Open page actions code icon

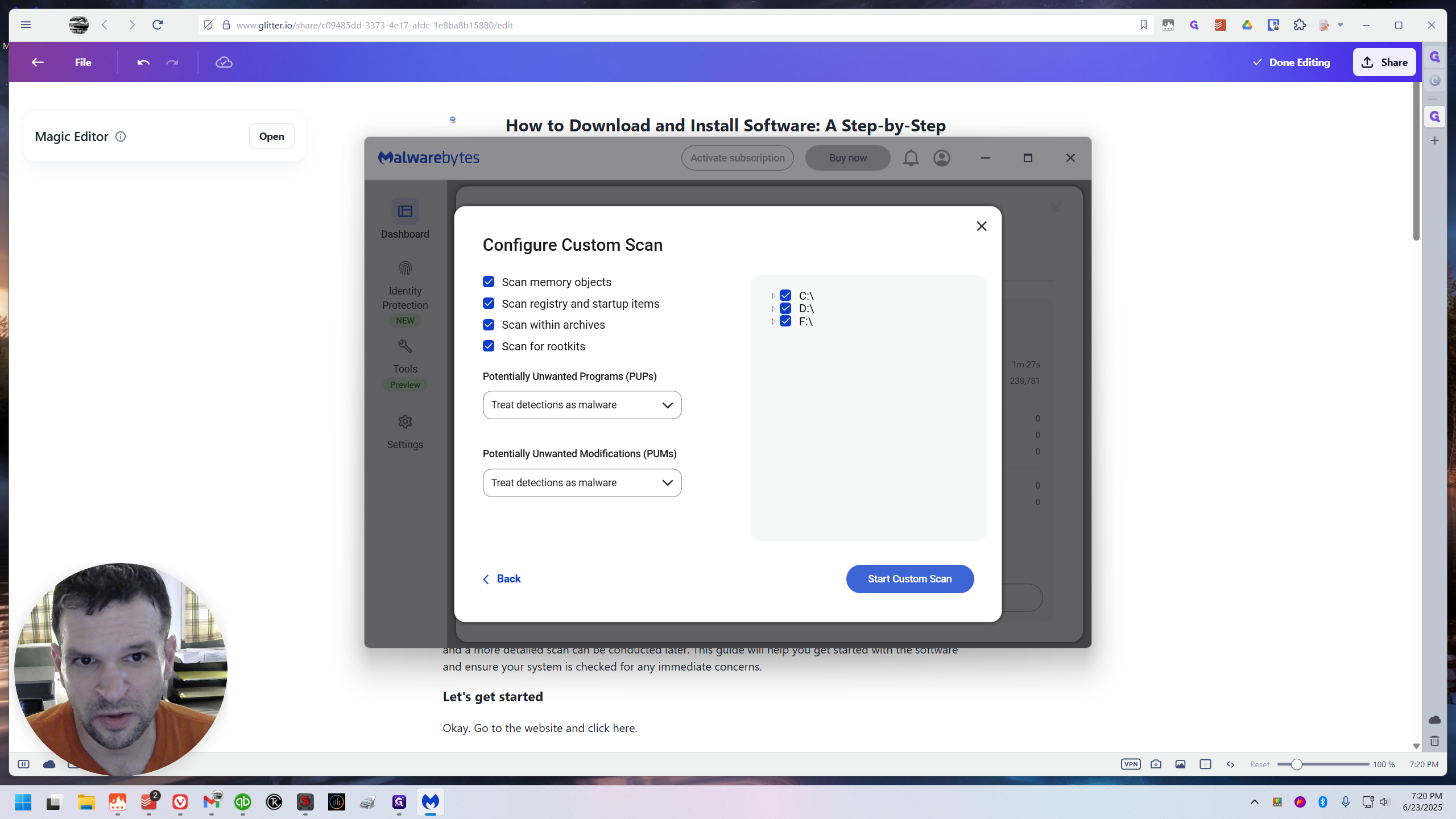pyautogui.click(x=1230, y=764)
